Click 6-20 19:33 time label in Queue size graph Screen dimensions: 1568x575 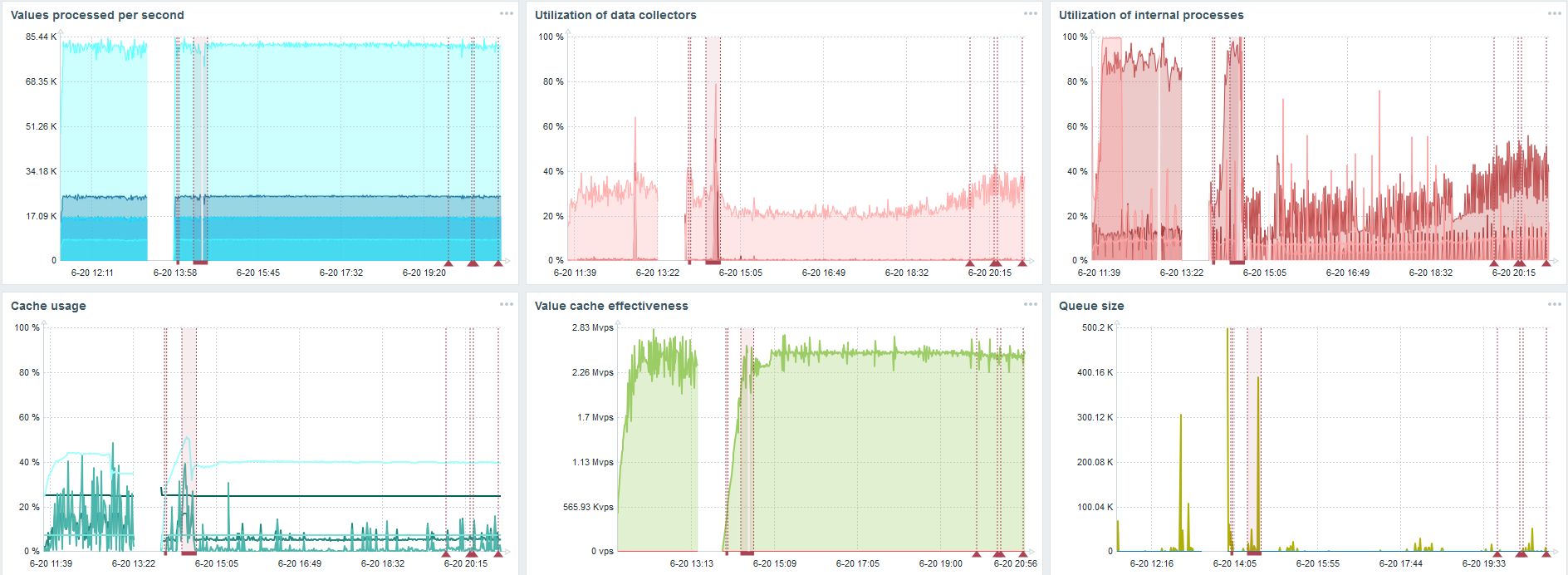point(1484,563)
